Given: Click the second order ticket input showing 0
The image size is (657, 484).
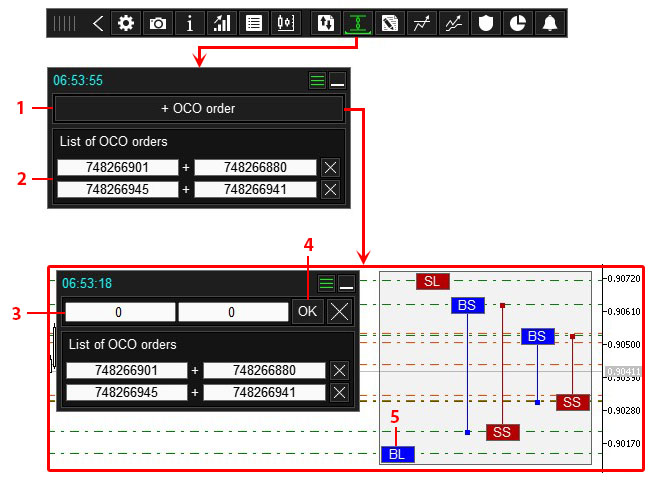Looking at the screenshot, I should (233, 312).
